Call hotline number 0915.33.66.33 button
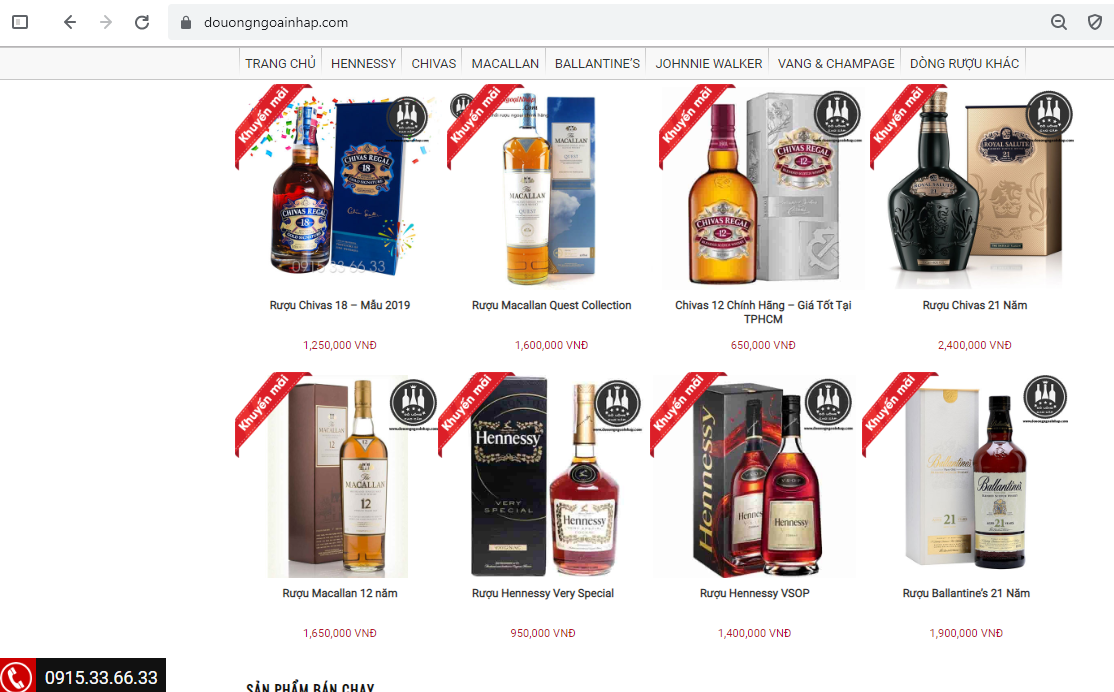This screenshot has height=692, width=1114. click(83, 676)
